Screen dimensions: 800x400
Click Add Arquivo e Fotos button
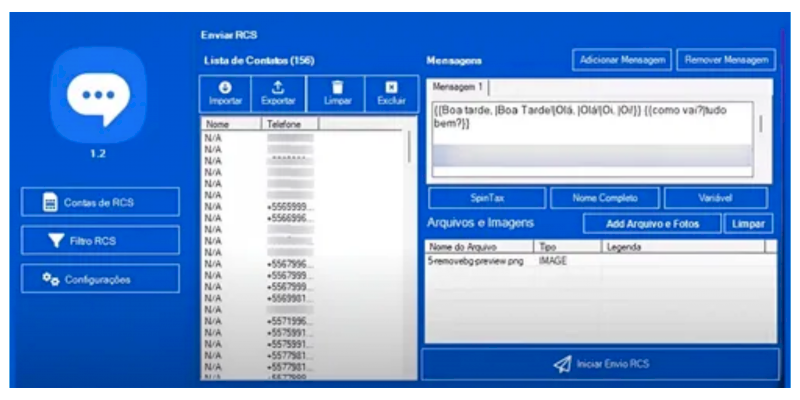[652, 223]
